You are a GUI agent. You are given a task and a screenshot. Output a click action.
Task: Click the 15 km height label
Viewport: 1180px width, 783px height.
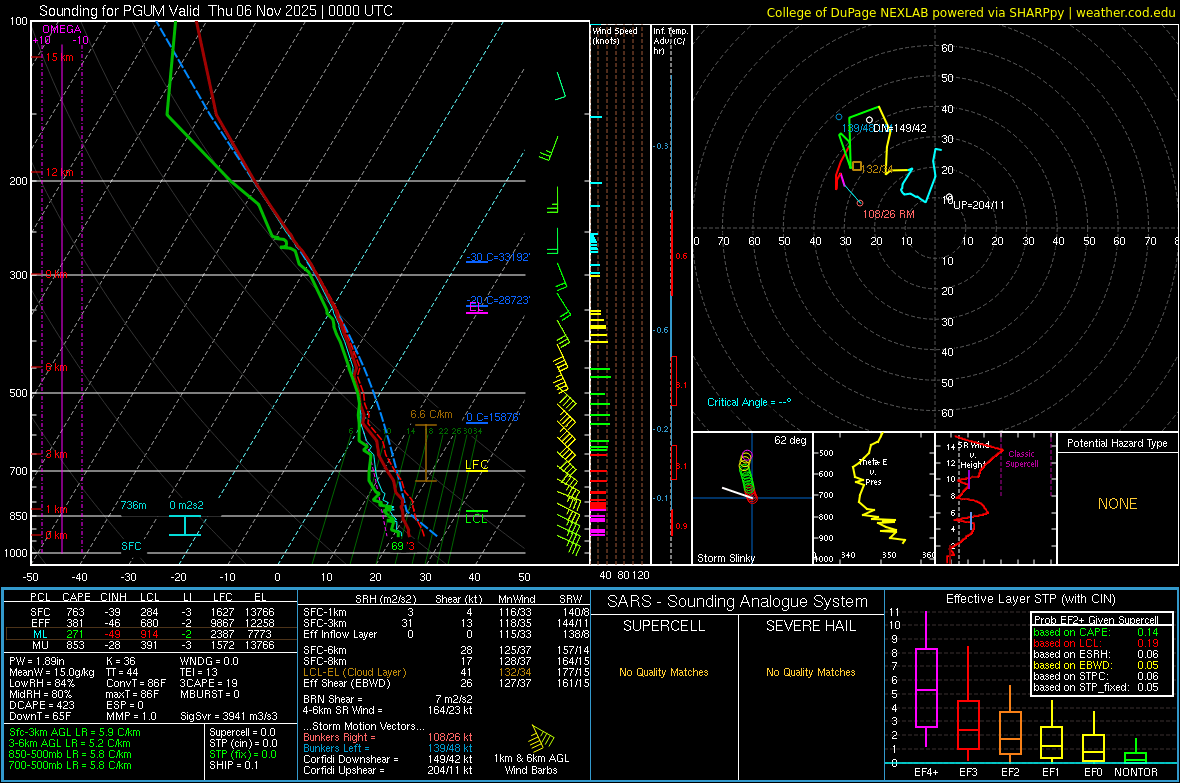(59, 57)
